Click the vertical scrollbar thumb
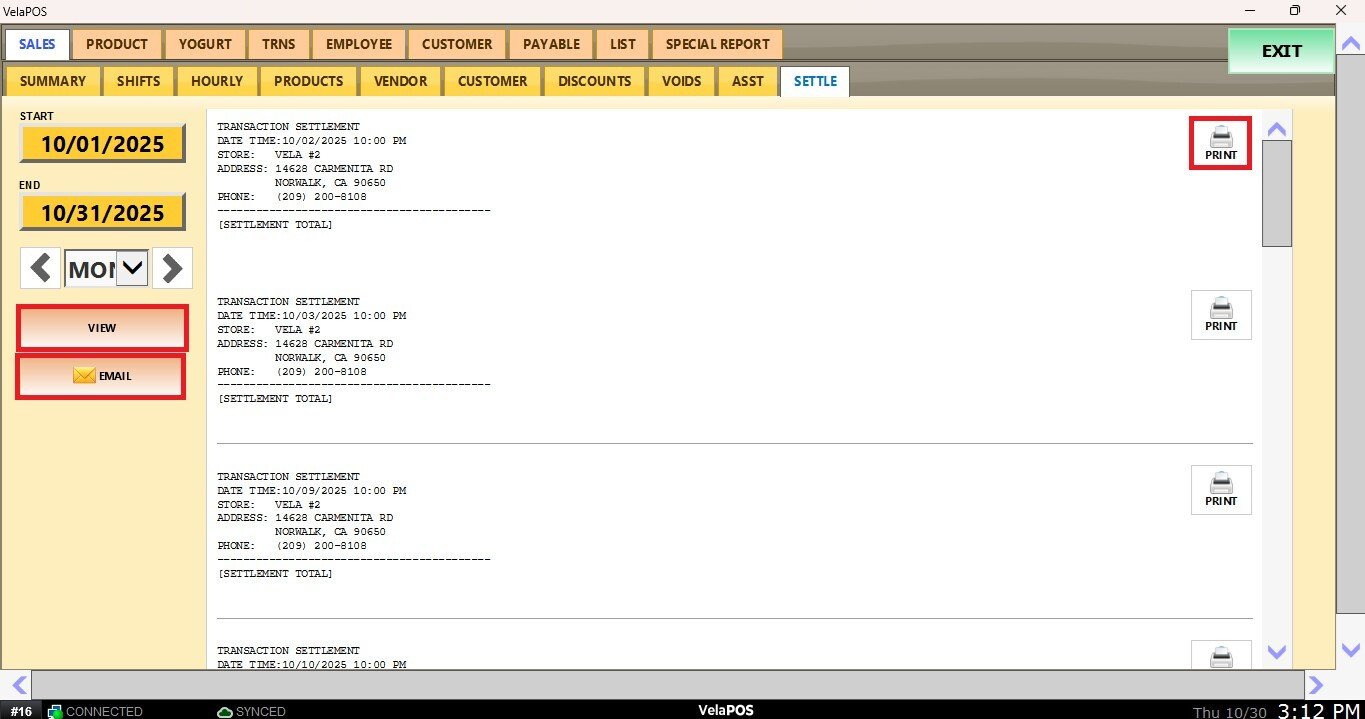This screenshot has height=719, width=1365. click(1276, 193)
